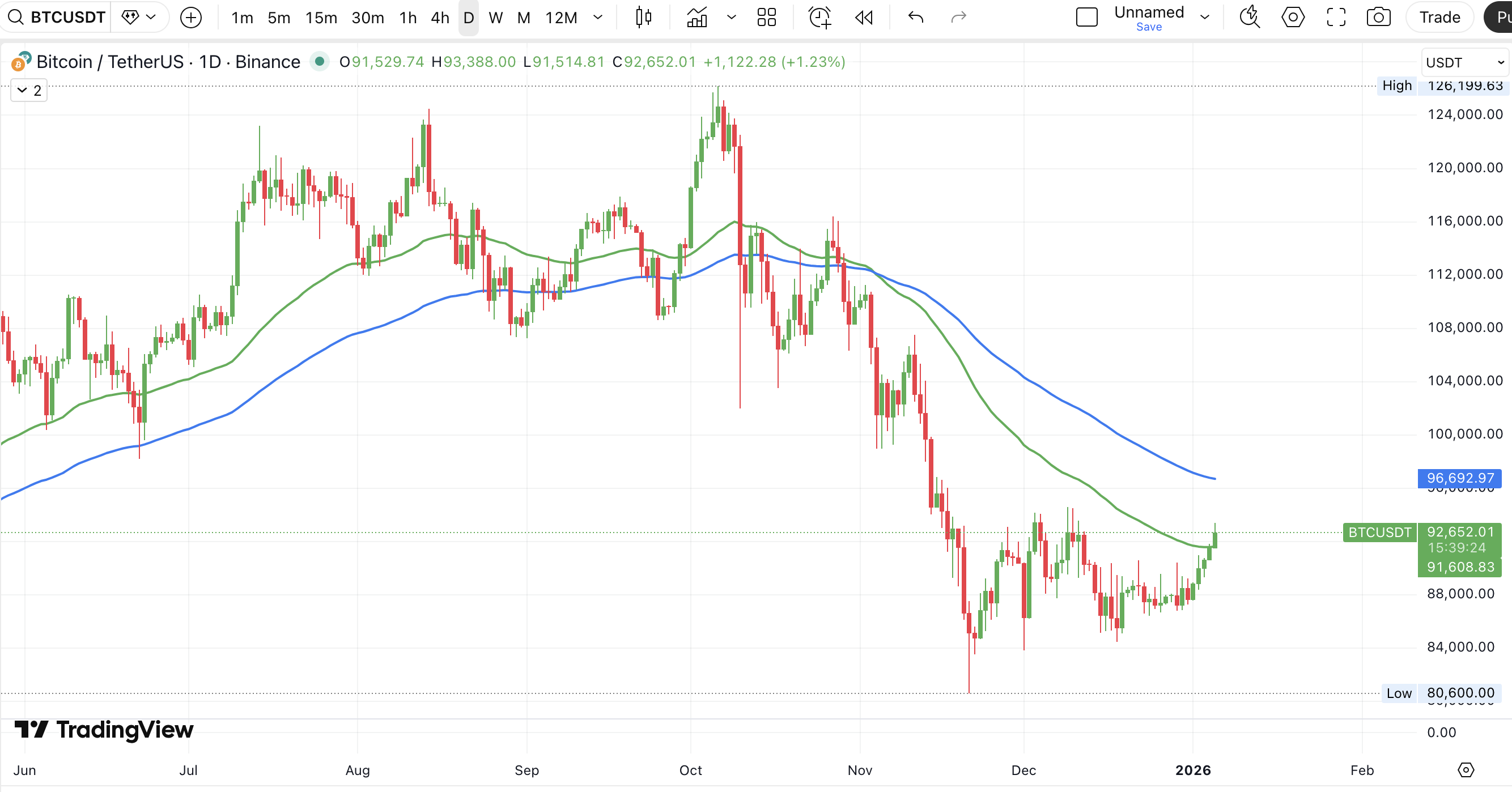Toggle the layout checkbox square beside Unnamed
The width and height of the screenshot is (1512, 792).
[1086, 18]
